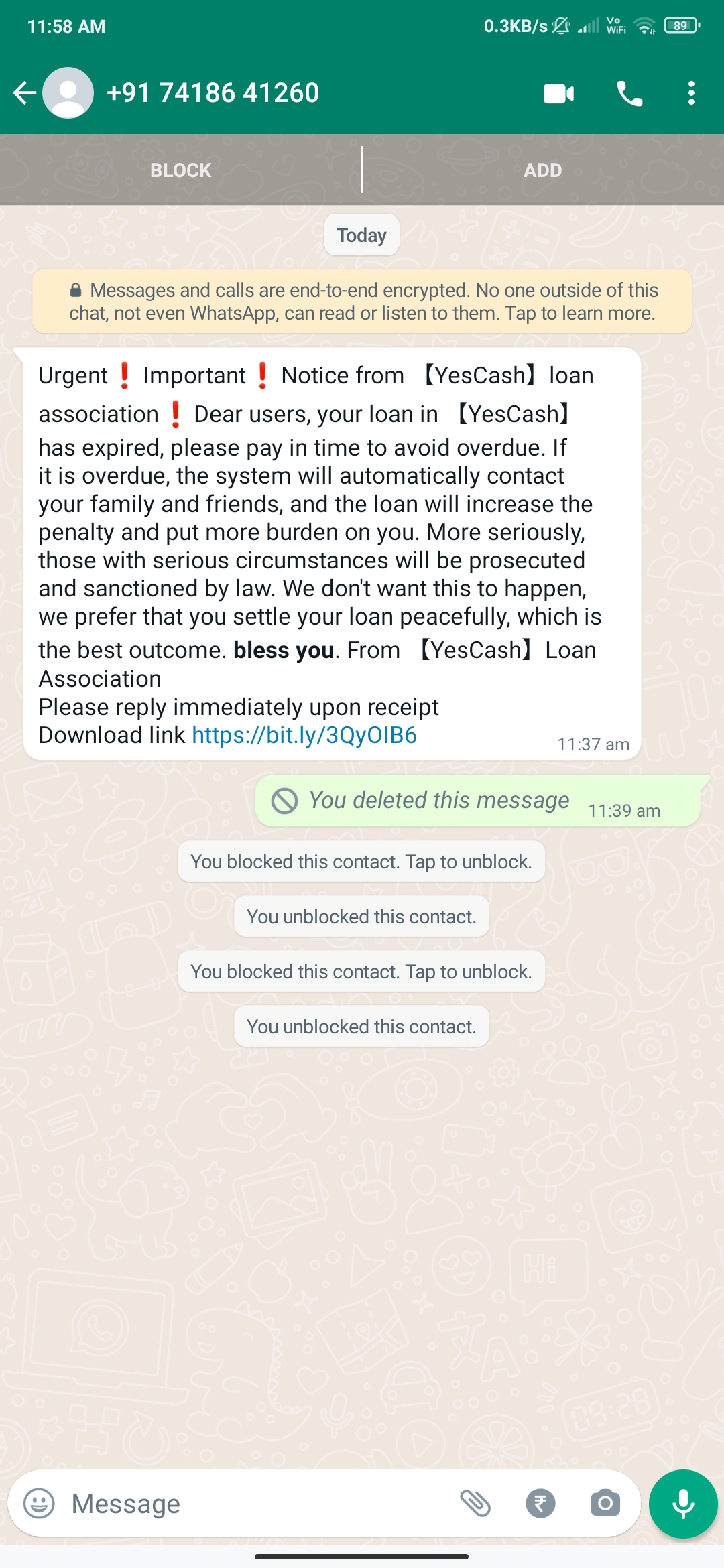Tap the contact number +91 74186 41260

(213, 93)
